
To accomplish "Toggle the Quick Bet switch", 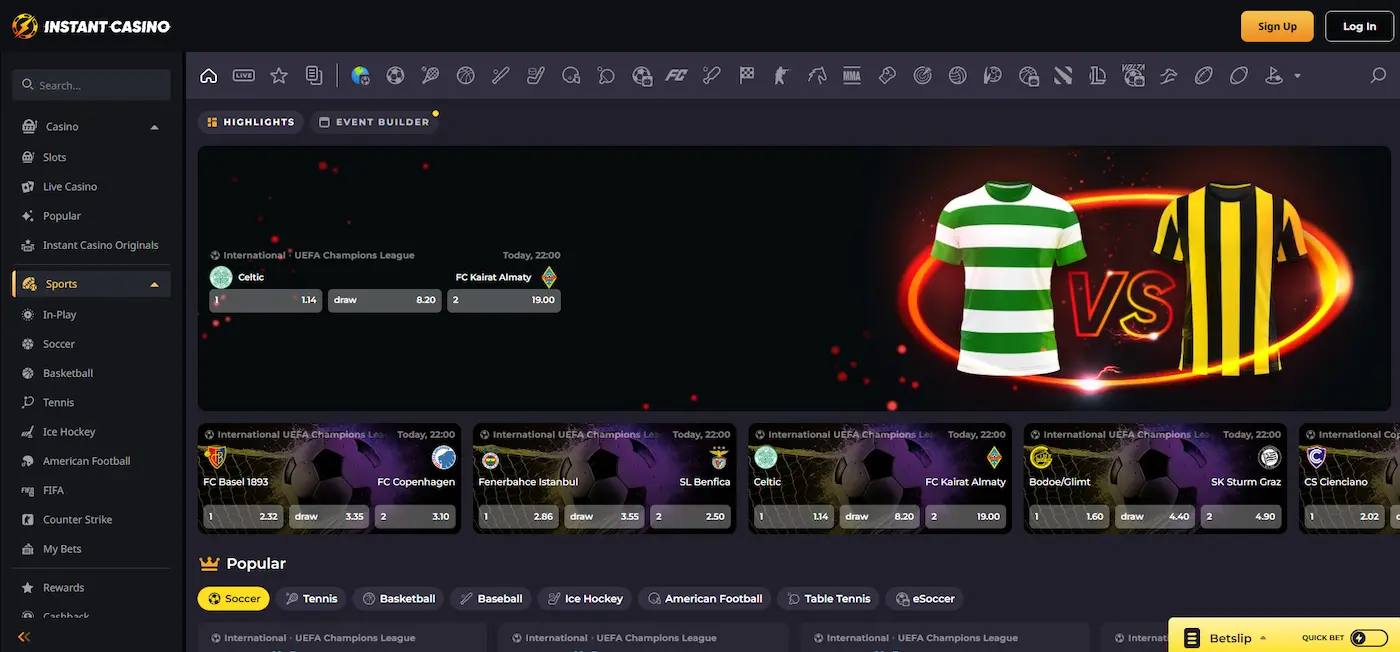I will [x=1368, y=638].
